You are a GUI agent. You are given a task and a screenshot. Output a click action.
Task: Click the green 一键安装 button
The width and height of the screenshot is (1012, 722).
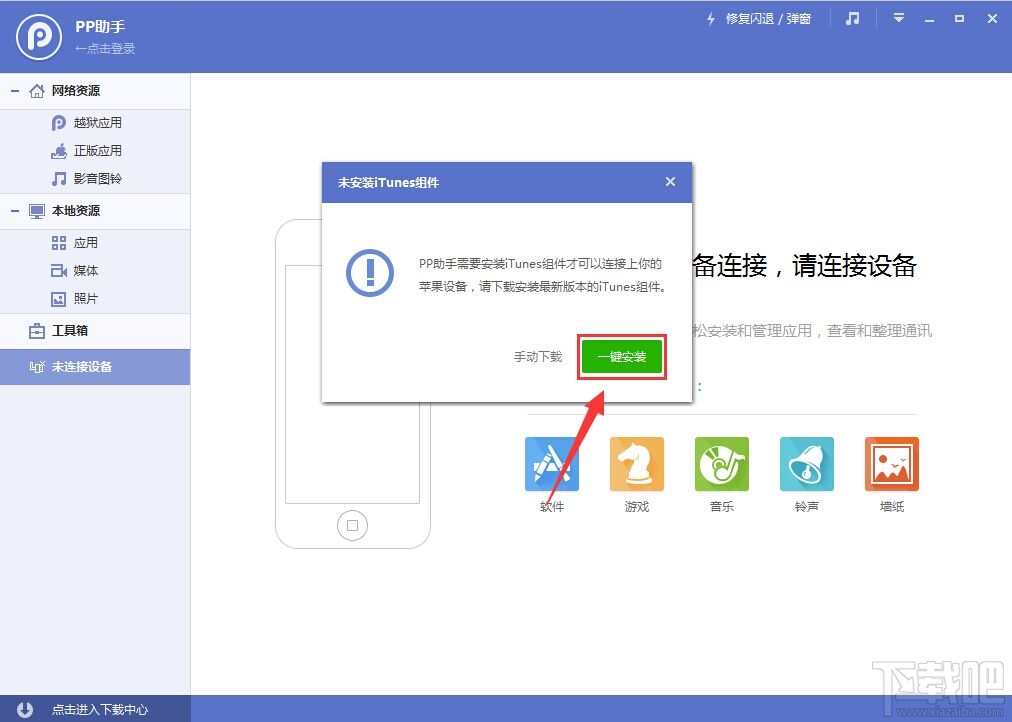(x=621, y=356)
